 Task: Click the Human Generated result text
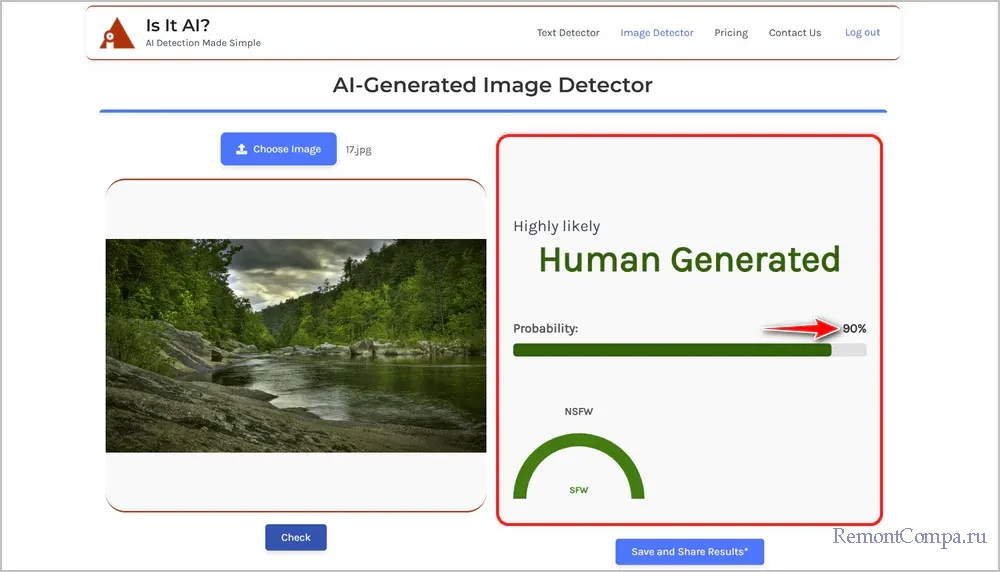[x=689, y=260]
